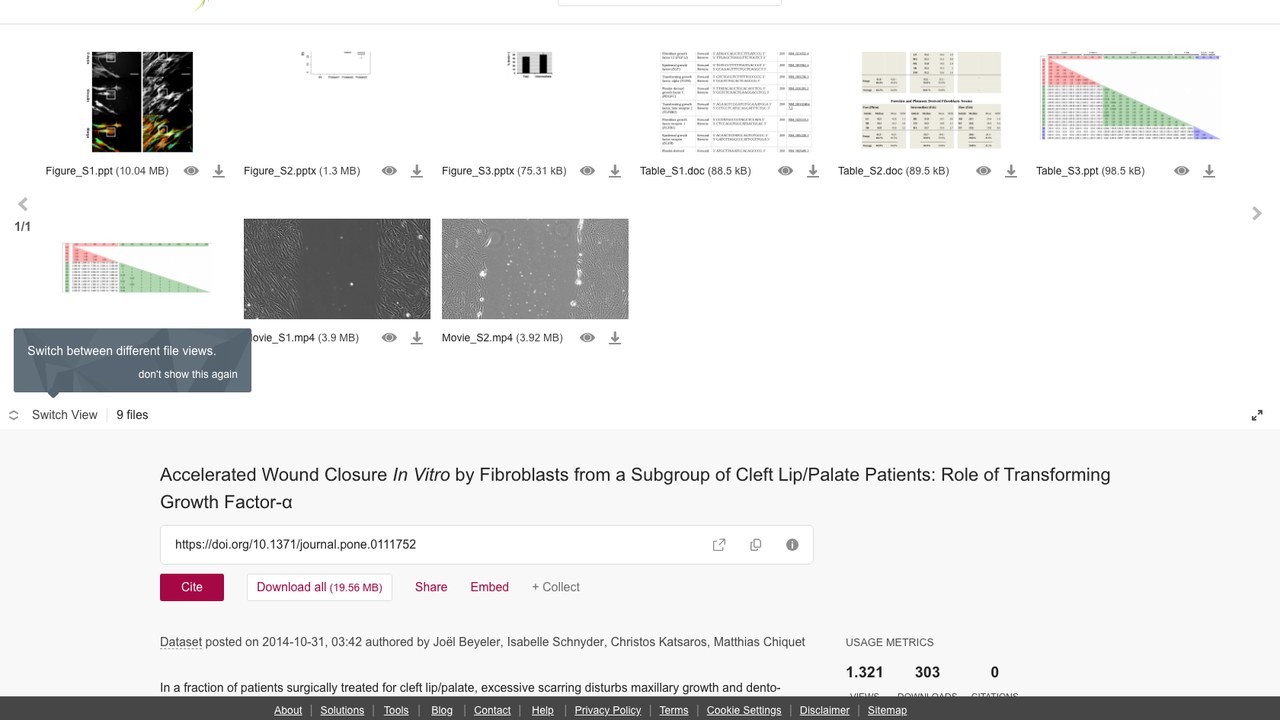Screen dimensions: 1280x720
Task: Download Table_S1.doc using arrow icon
Action: coord(813,171)
